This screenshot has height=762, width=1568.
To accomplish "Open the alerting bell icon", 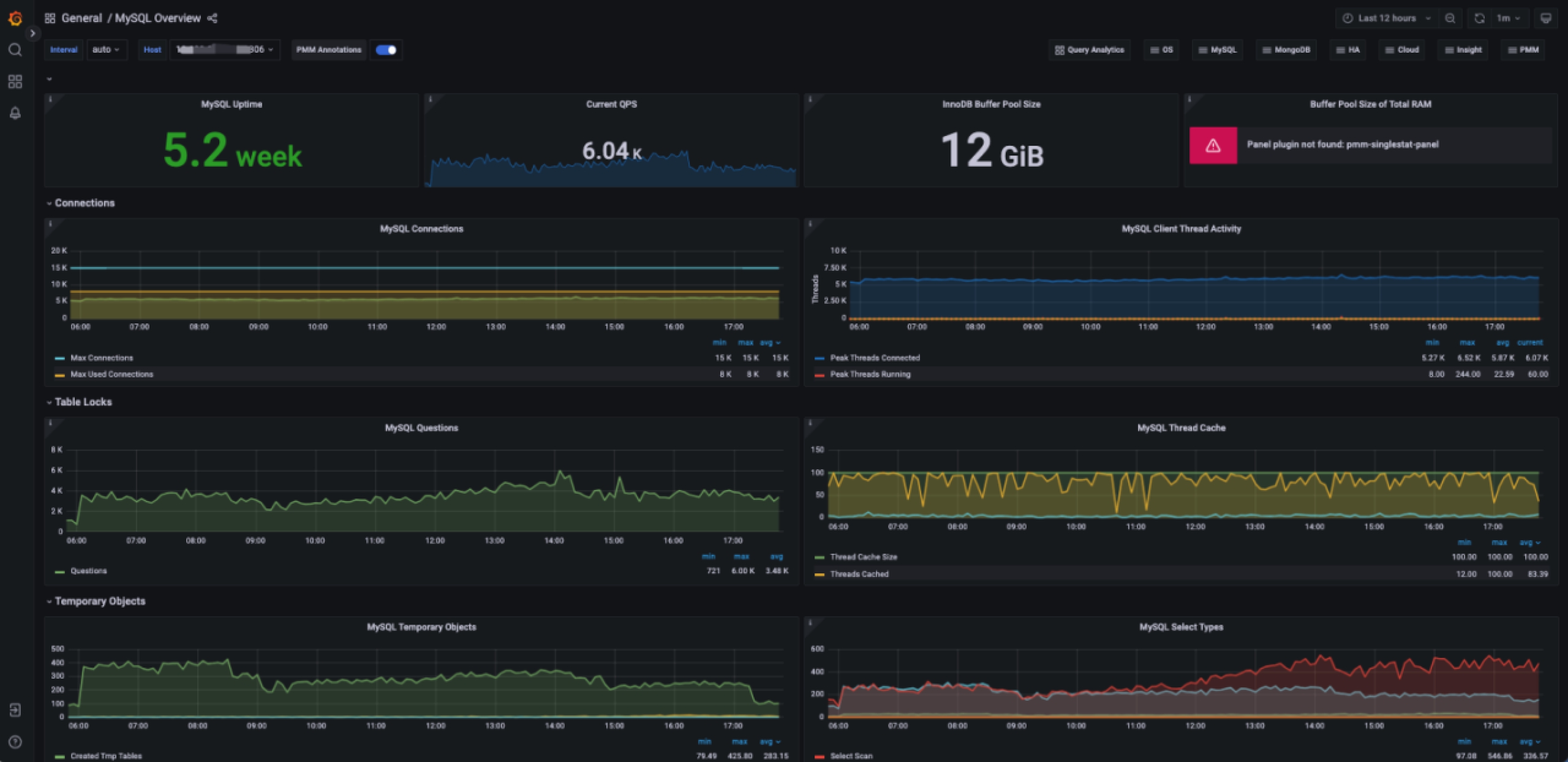I will click(15, 113).
